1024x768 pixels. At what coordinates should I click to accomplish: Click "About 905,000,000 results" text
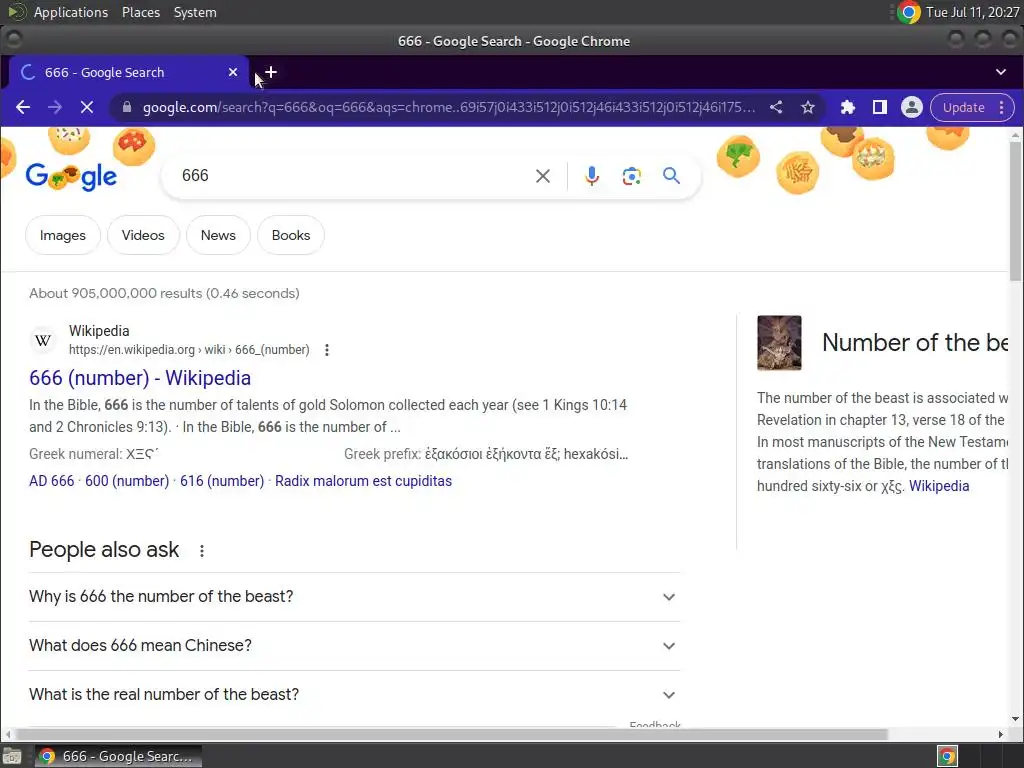pyautogui.click(x=164, y=293)
